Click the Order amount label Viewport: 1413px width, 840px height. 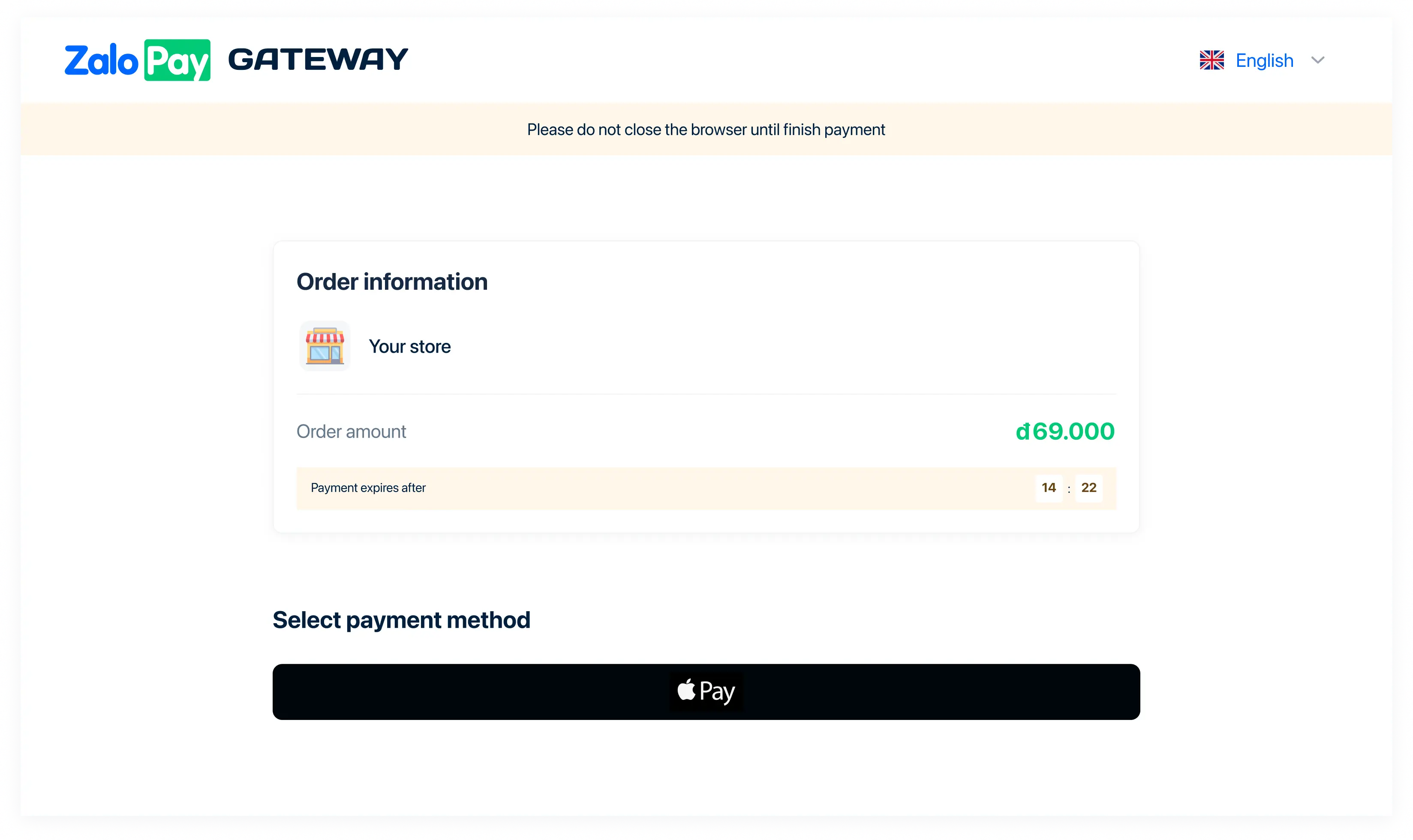pyautogui.click(x=351, y=431)
